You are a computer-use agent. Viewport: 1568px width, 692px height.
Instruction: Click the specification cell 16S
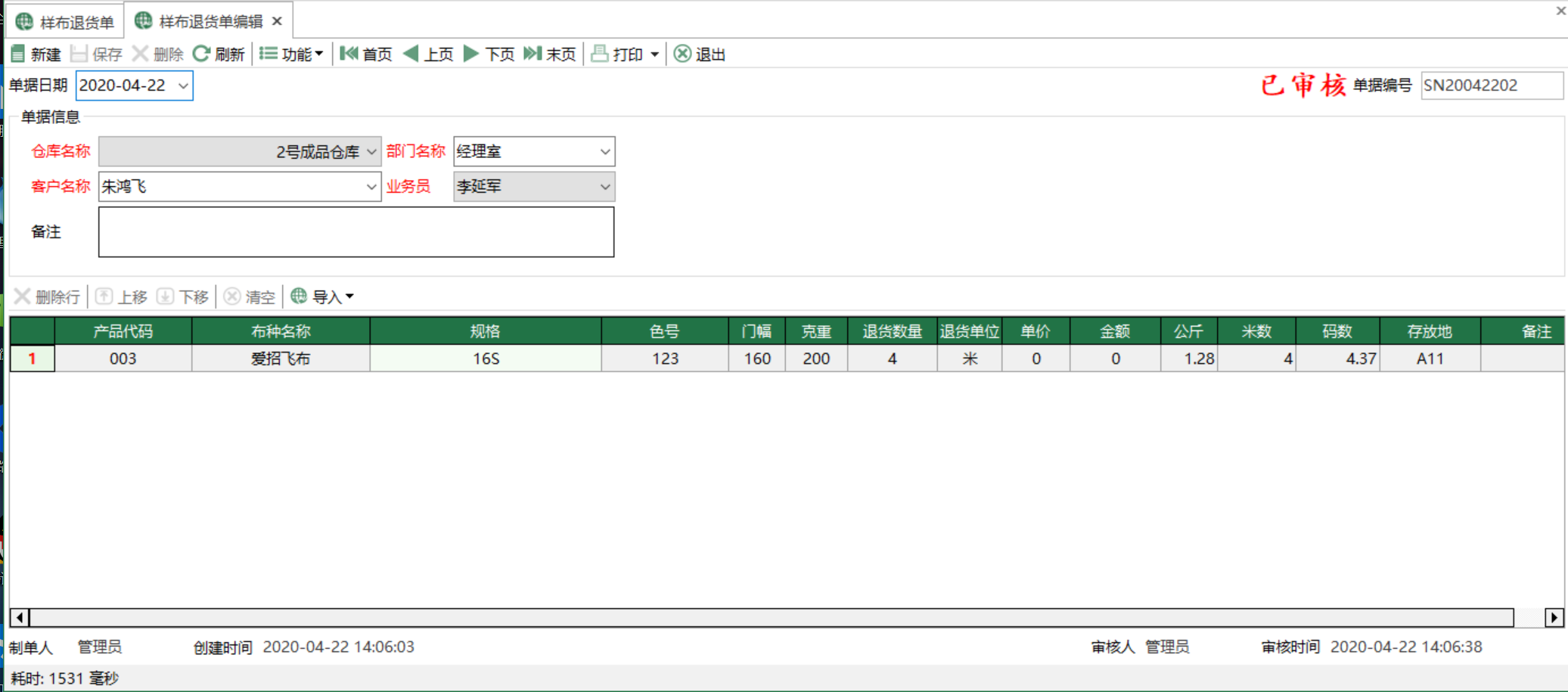pyautogui.click(x=486, y=358)
